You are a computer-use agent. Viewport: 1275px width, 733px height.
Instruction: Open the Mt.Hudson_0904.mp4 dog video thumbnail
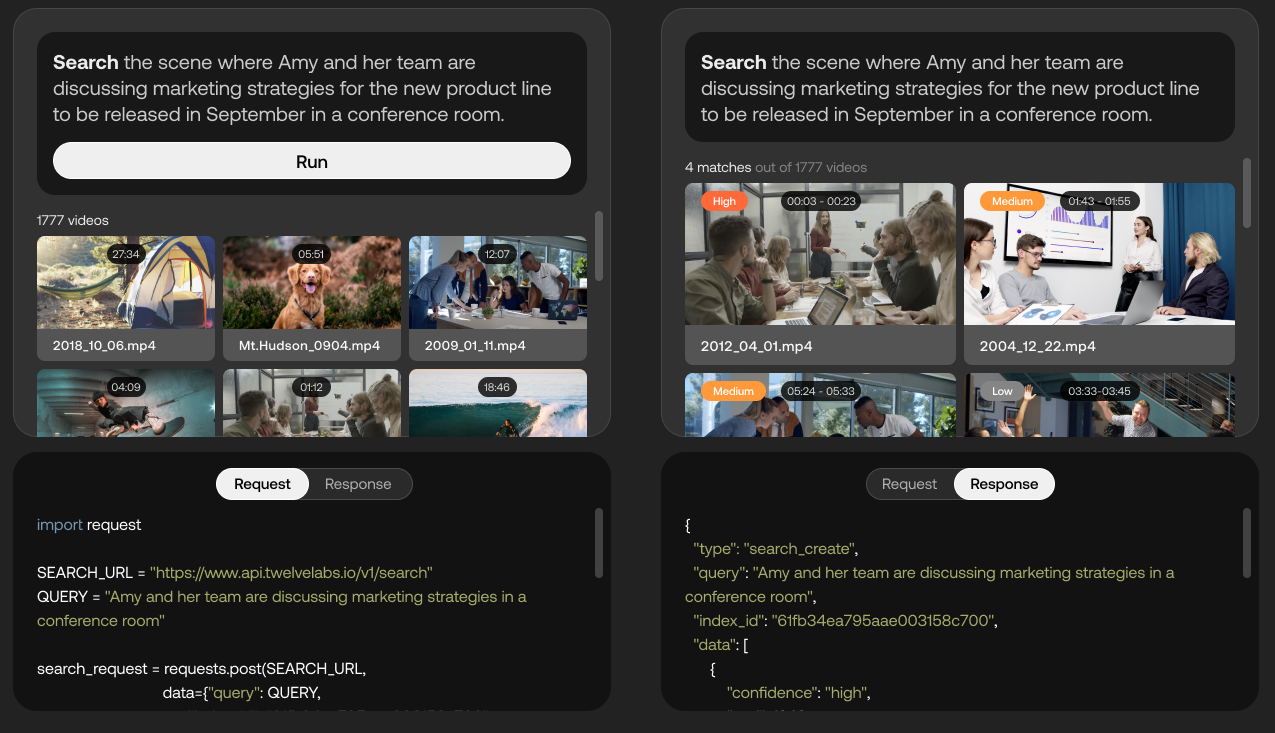[x=312, y=283]
